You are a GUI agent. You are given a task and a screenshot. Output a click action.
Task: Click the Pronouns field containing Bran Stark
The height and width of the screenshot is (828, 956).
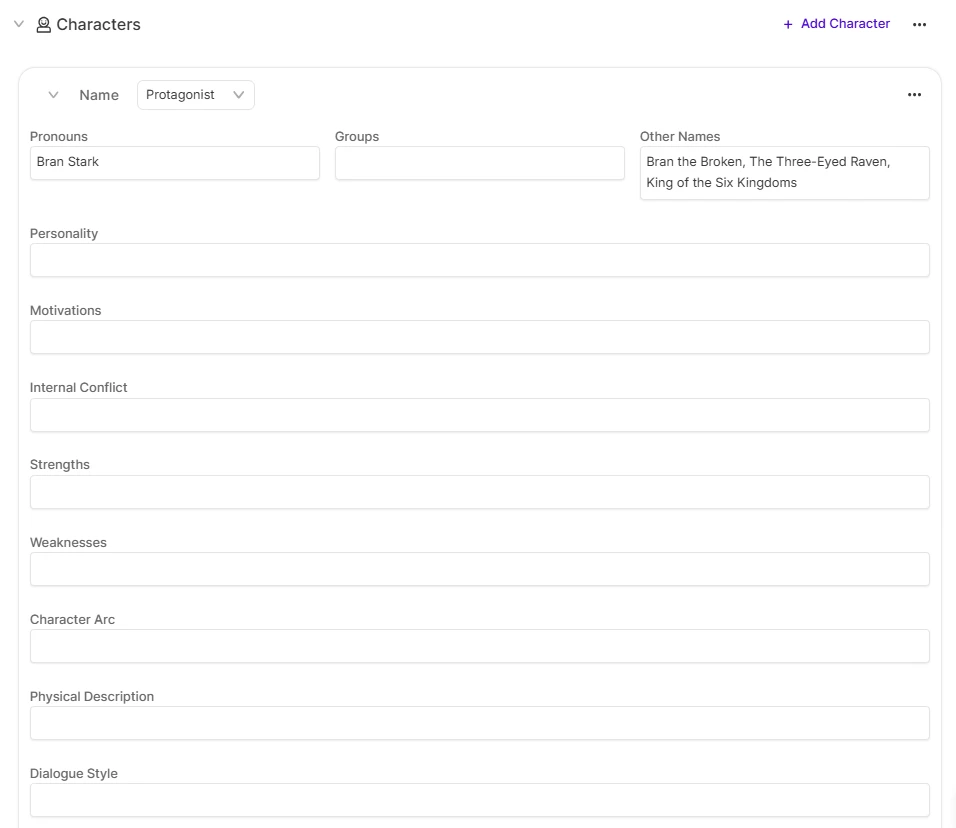175,162
